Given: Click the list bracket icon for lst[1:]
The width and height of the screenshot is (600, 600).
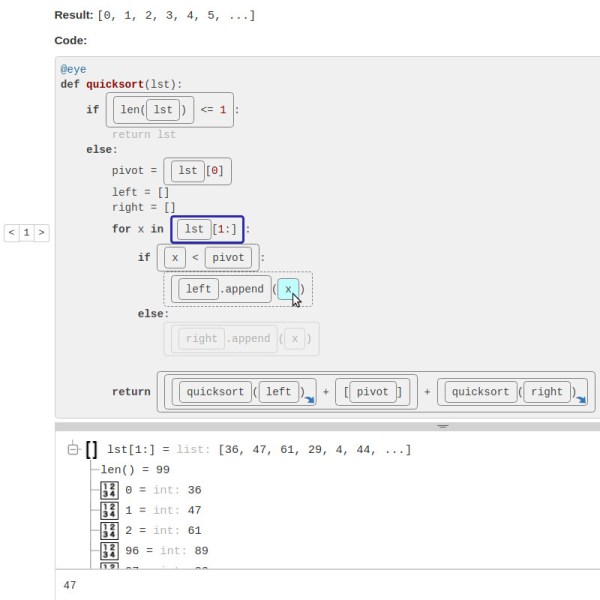Looking at the screenshot, I should (91, 450).
